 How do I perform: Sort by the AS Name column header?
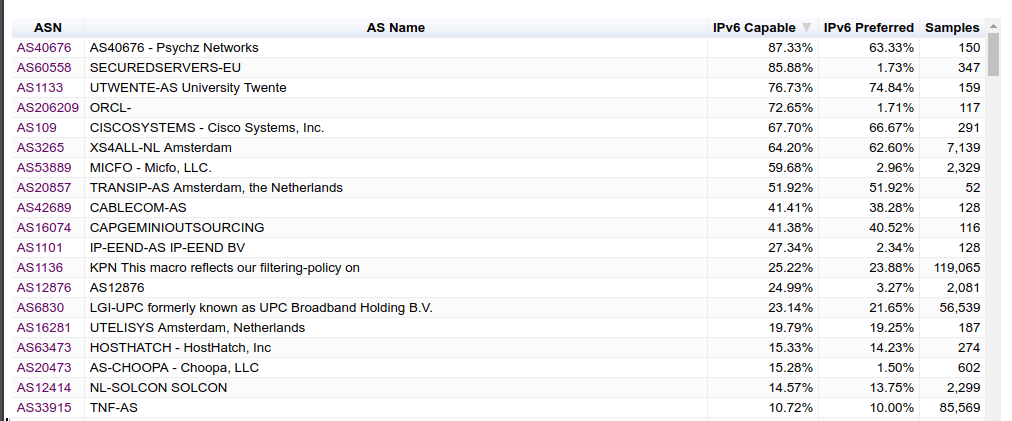(x=396, y=28)
